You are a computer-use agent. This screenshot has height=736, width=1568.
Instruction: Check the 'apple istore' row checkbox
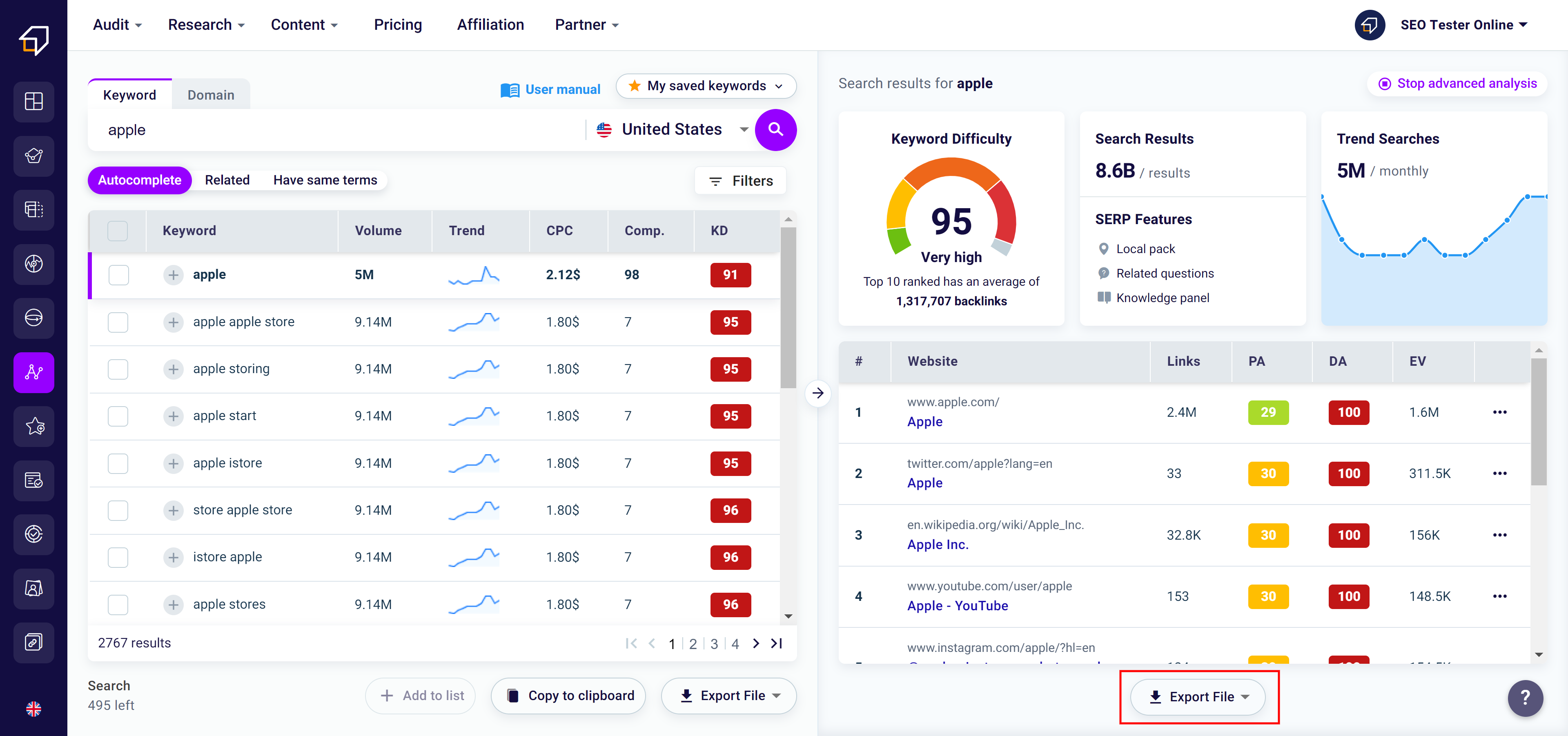[x=118, y=463]
